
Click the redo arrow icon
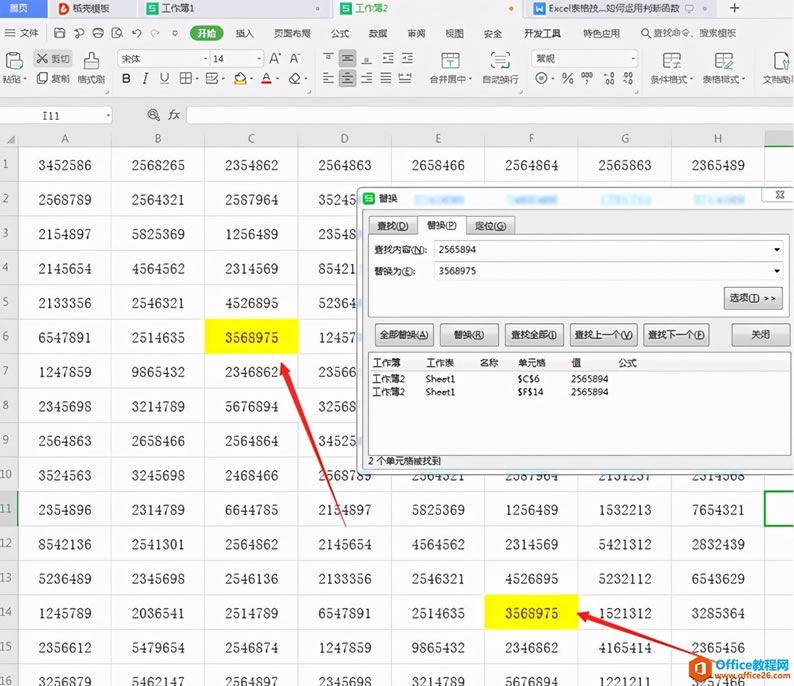tap(155, 33)
